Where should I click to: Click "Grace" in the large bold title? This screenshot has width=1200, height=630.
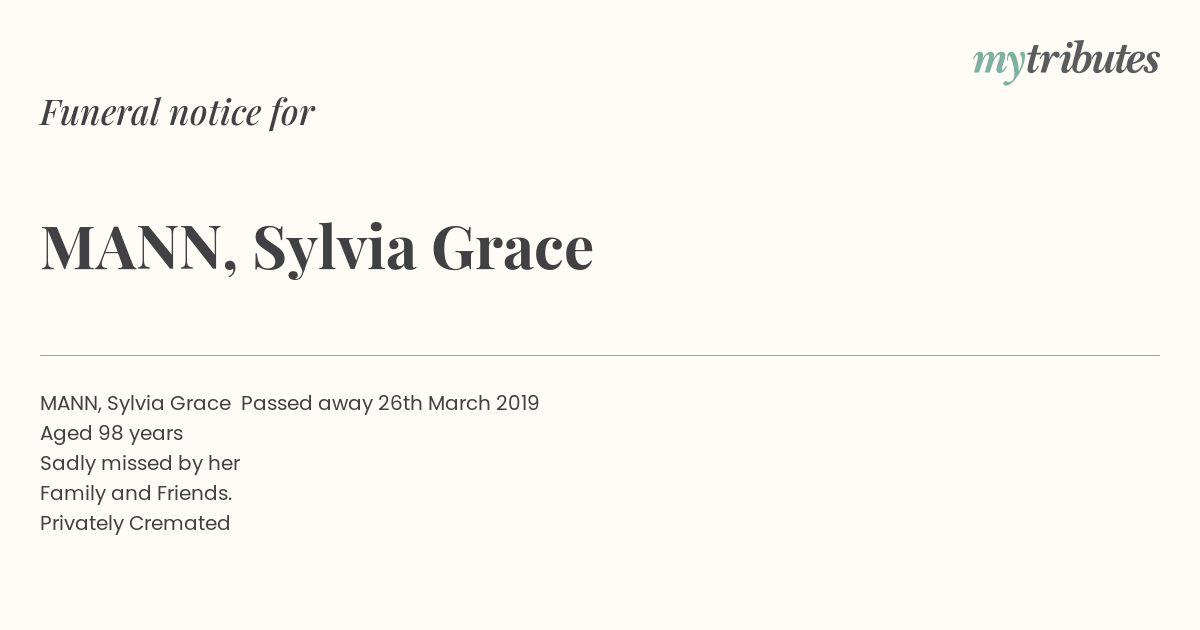(512, 248)
